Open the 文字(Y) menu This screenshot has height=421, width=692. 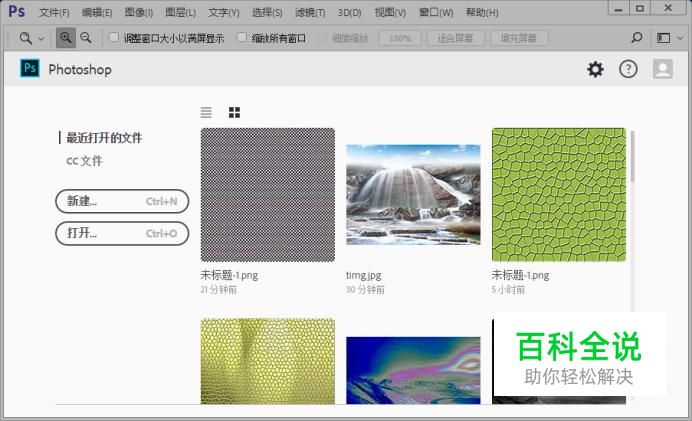point(224,12)
